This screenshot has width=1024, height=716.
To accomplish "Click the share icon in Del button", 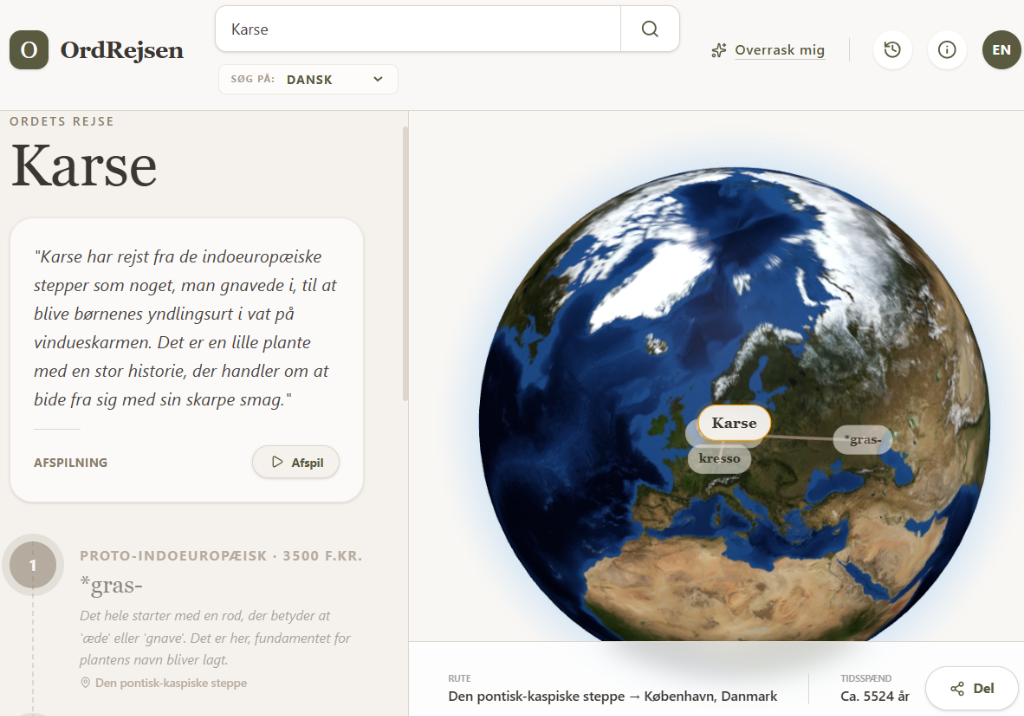I will [957, 689].
